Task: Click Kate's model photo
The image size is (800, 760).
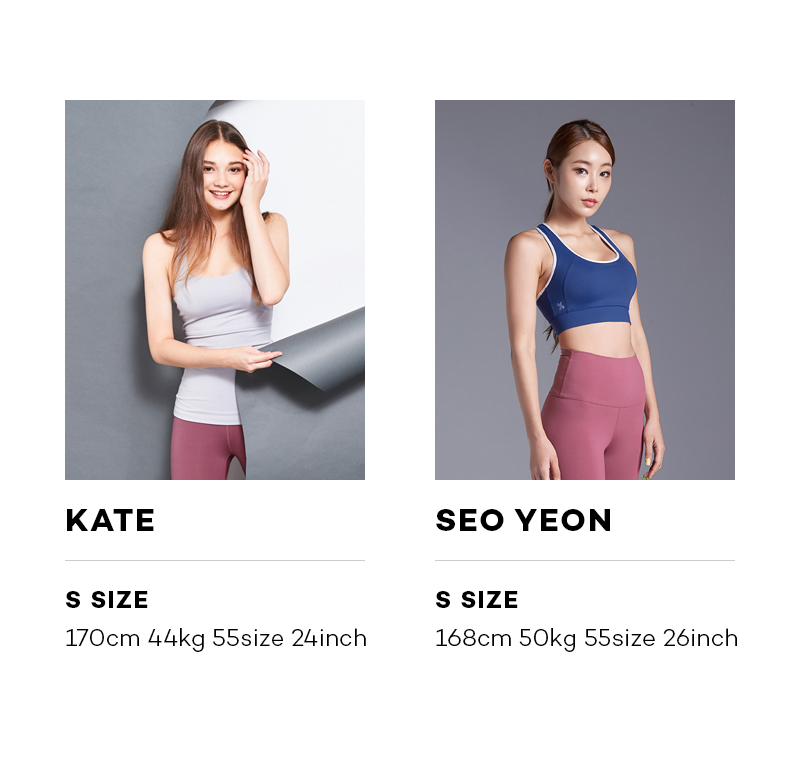Action: coord(215,290)
